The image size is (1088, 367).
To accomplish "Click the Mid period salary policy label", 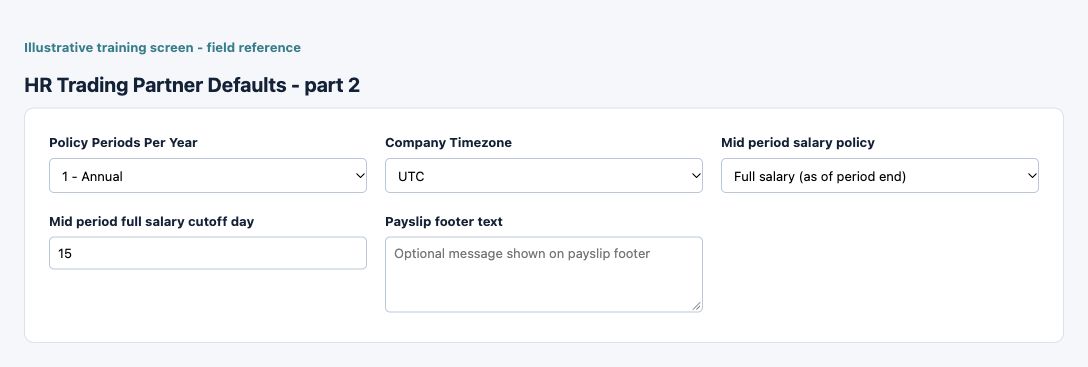I will 798,143.
